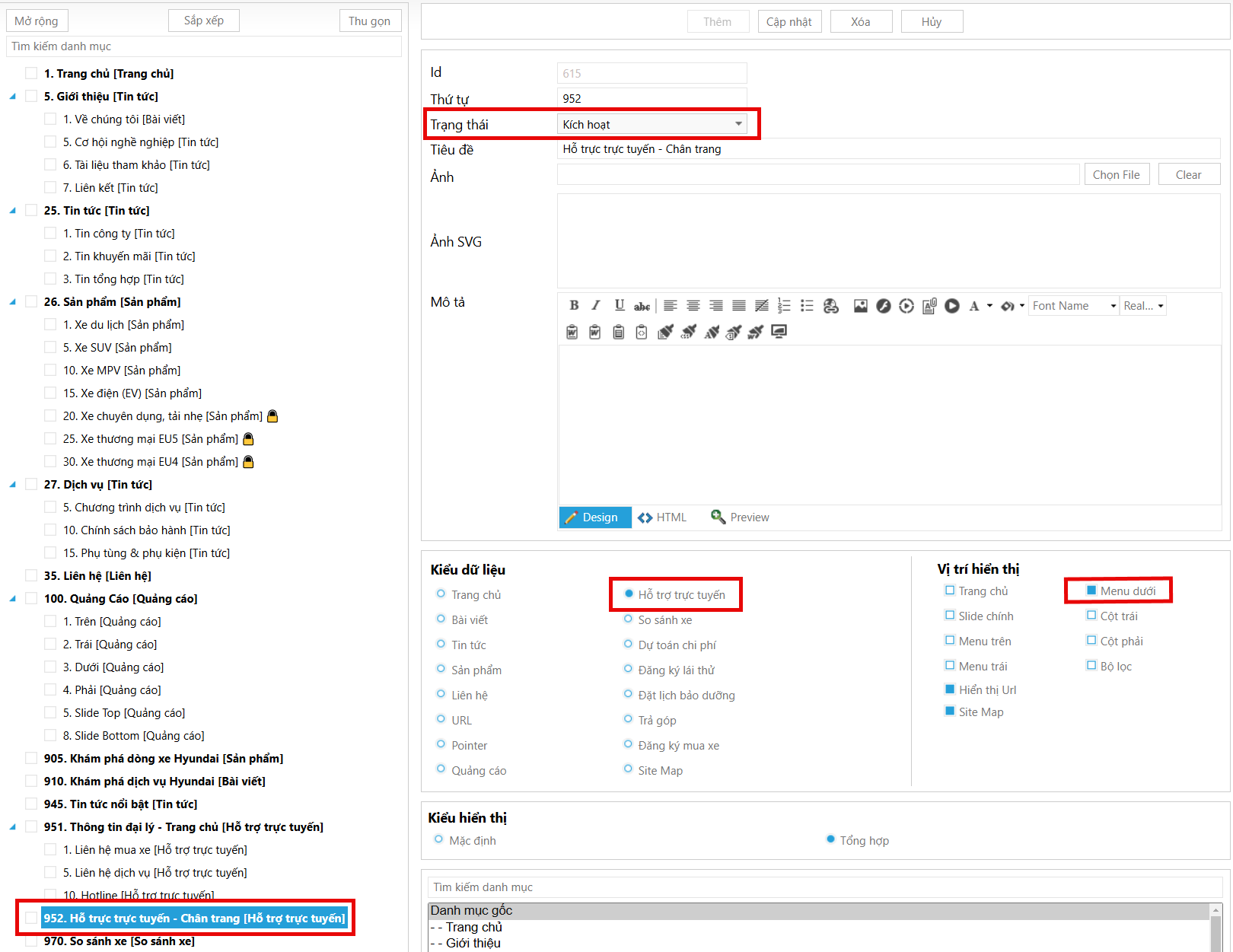Viewport: 1233px width, 952px height.
Task: Select the 'So sánh xe' data type
Action: [x=629, y=619]
